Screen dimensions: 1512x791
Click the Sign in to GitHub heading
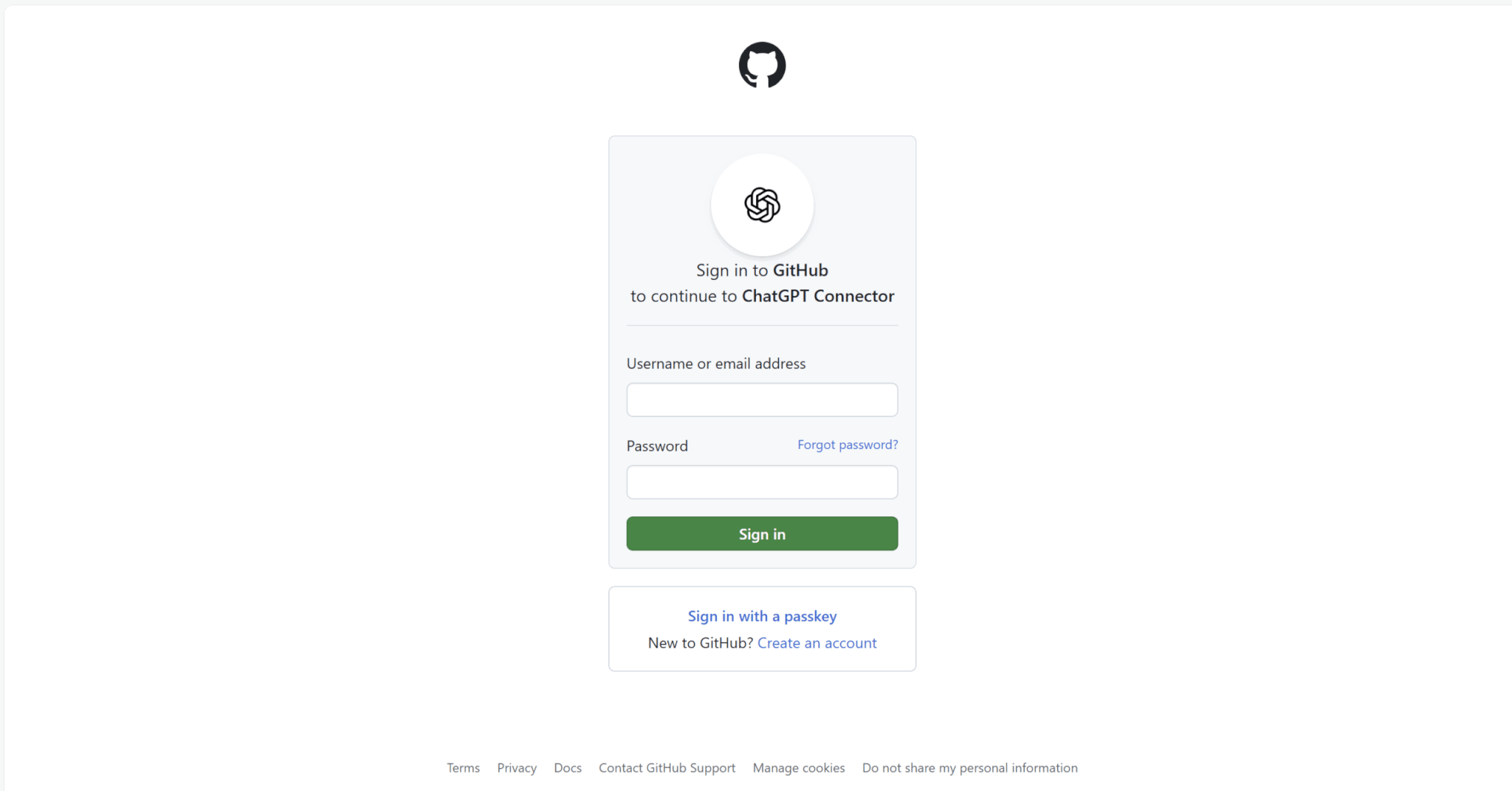point(762,270)
